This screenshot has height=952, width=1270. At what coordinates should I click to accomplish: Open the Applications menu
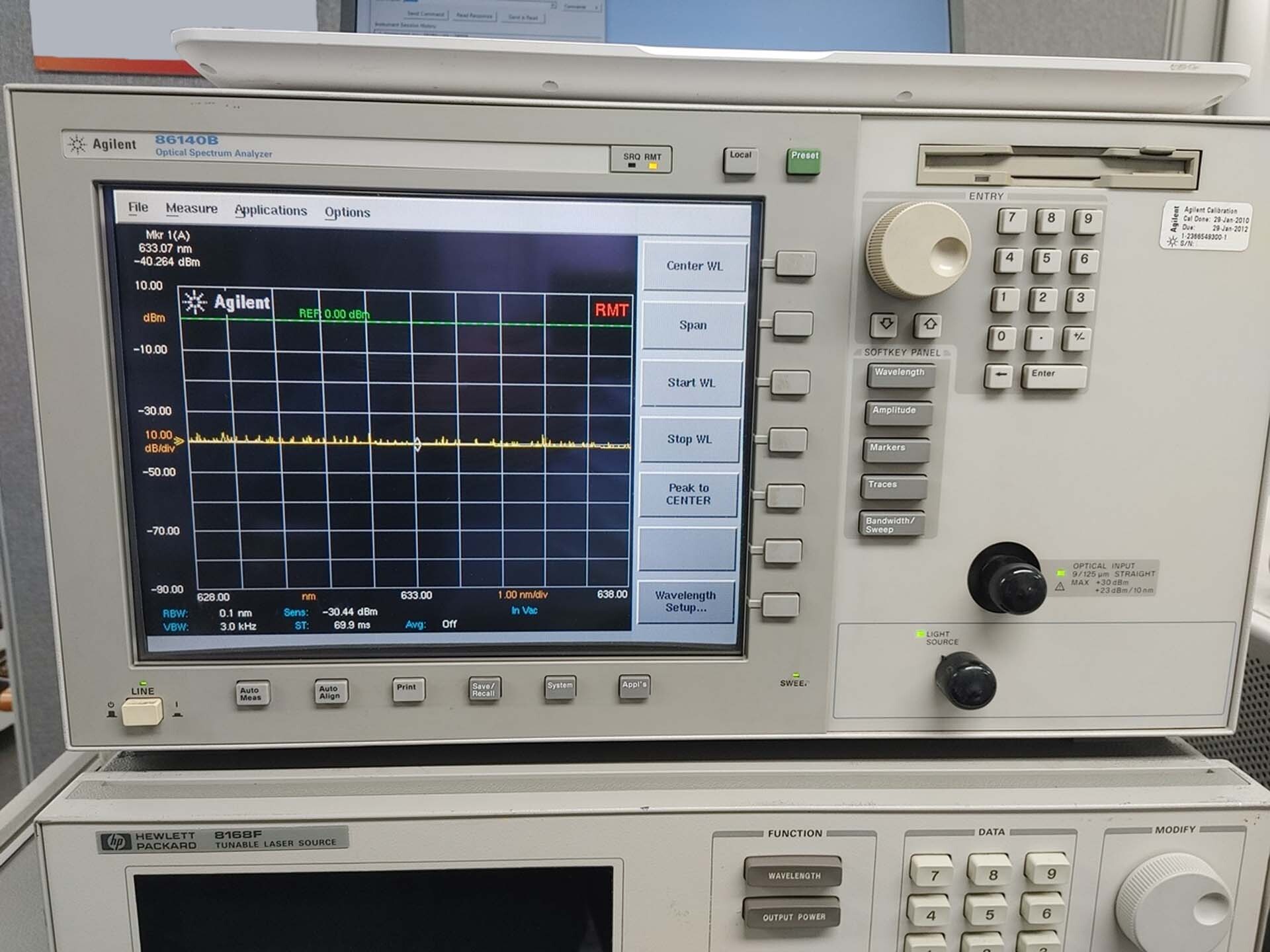[271, 210]
